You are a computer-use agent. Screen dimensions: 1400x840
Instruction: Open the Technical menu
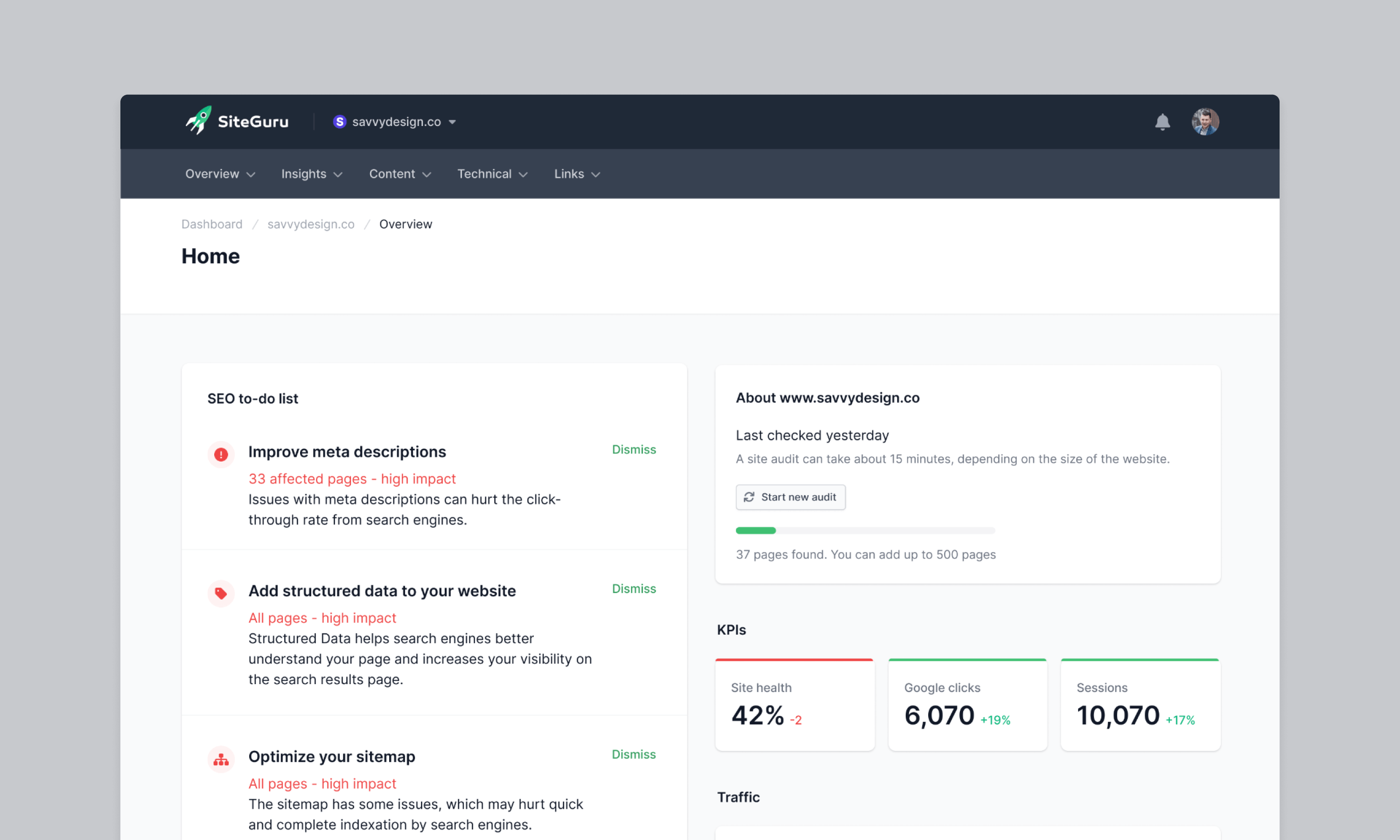(492, 175)
